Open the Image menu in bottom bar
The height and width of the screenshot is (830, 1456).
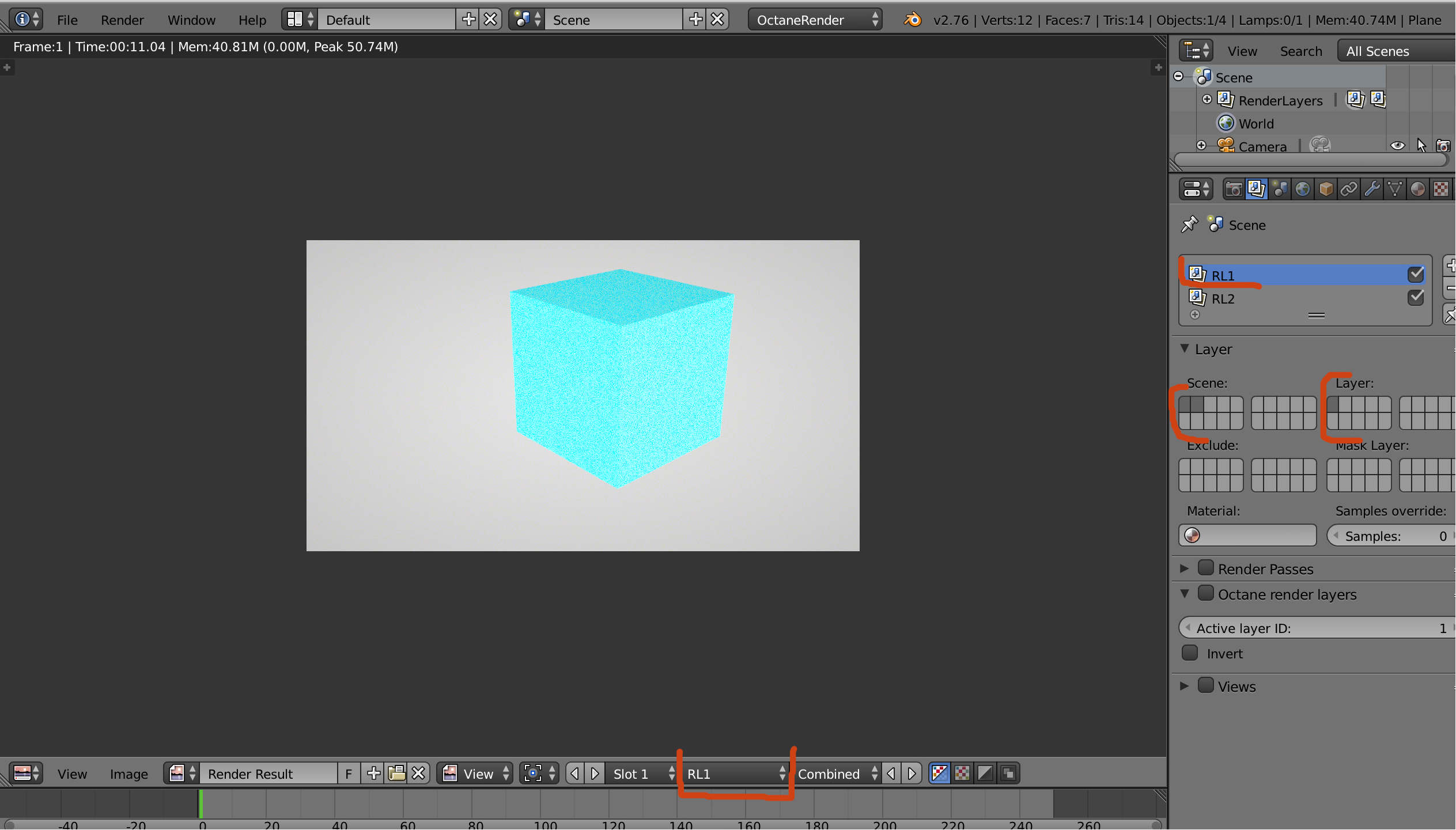tap(128, 774)
